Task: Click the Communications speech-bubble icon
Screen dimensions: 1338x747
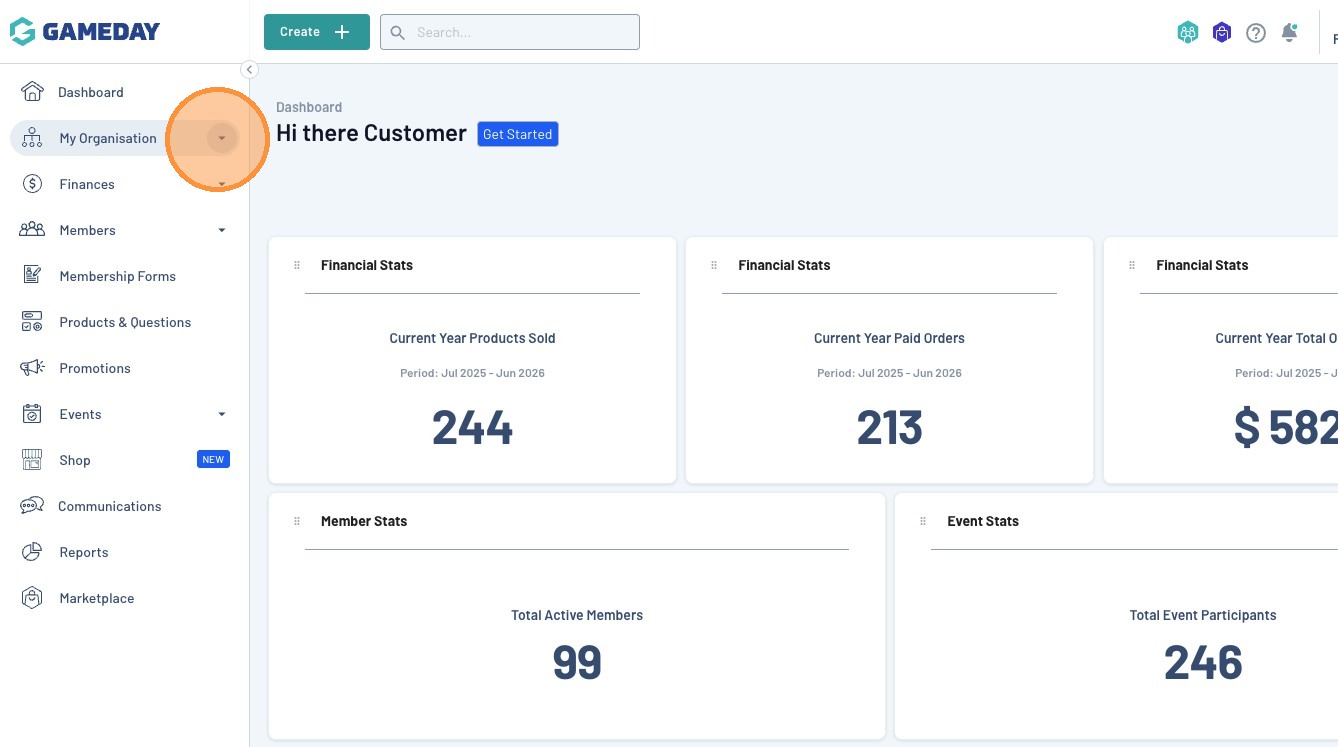Action: point(32,506)
